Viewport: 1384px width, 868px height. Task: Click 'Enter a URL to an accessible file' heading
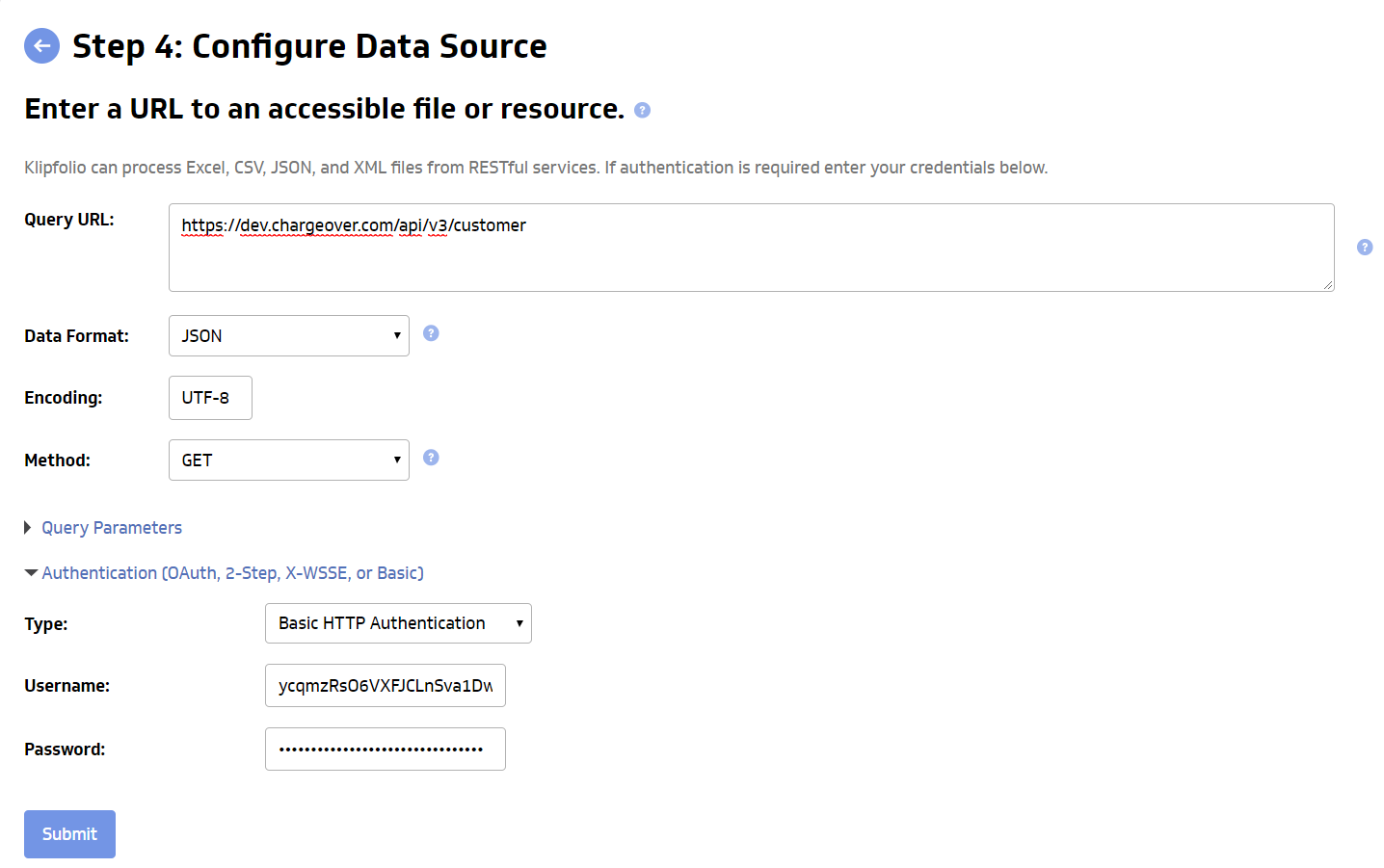point(324,109)
